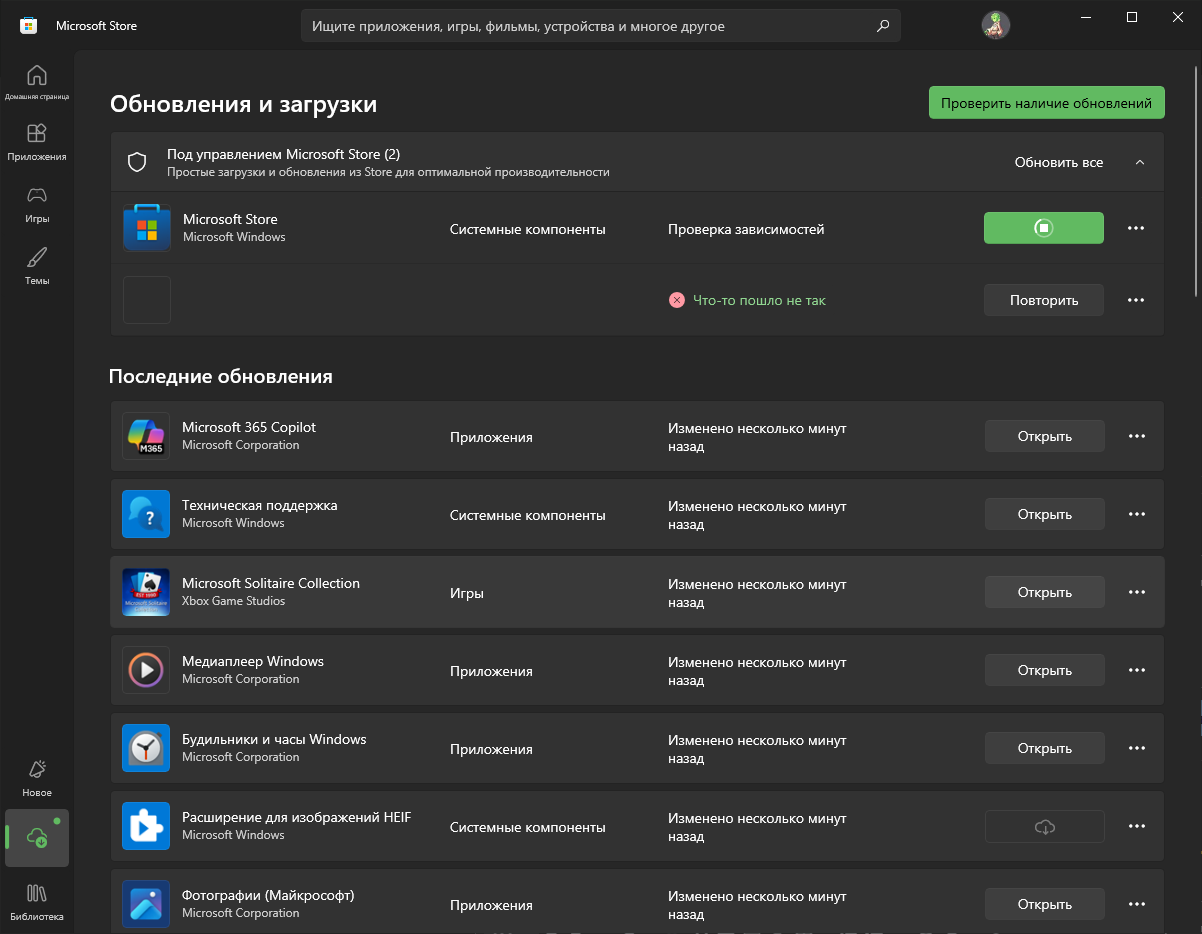Open Техническая поддержка via Открыть
Image resolution: width=1202 pixels, height=934 pixels.
point(1045,514)
